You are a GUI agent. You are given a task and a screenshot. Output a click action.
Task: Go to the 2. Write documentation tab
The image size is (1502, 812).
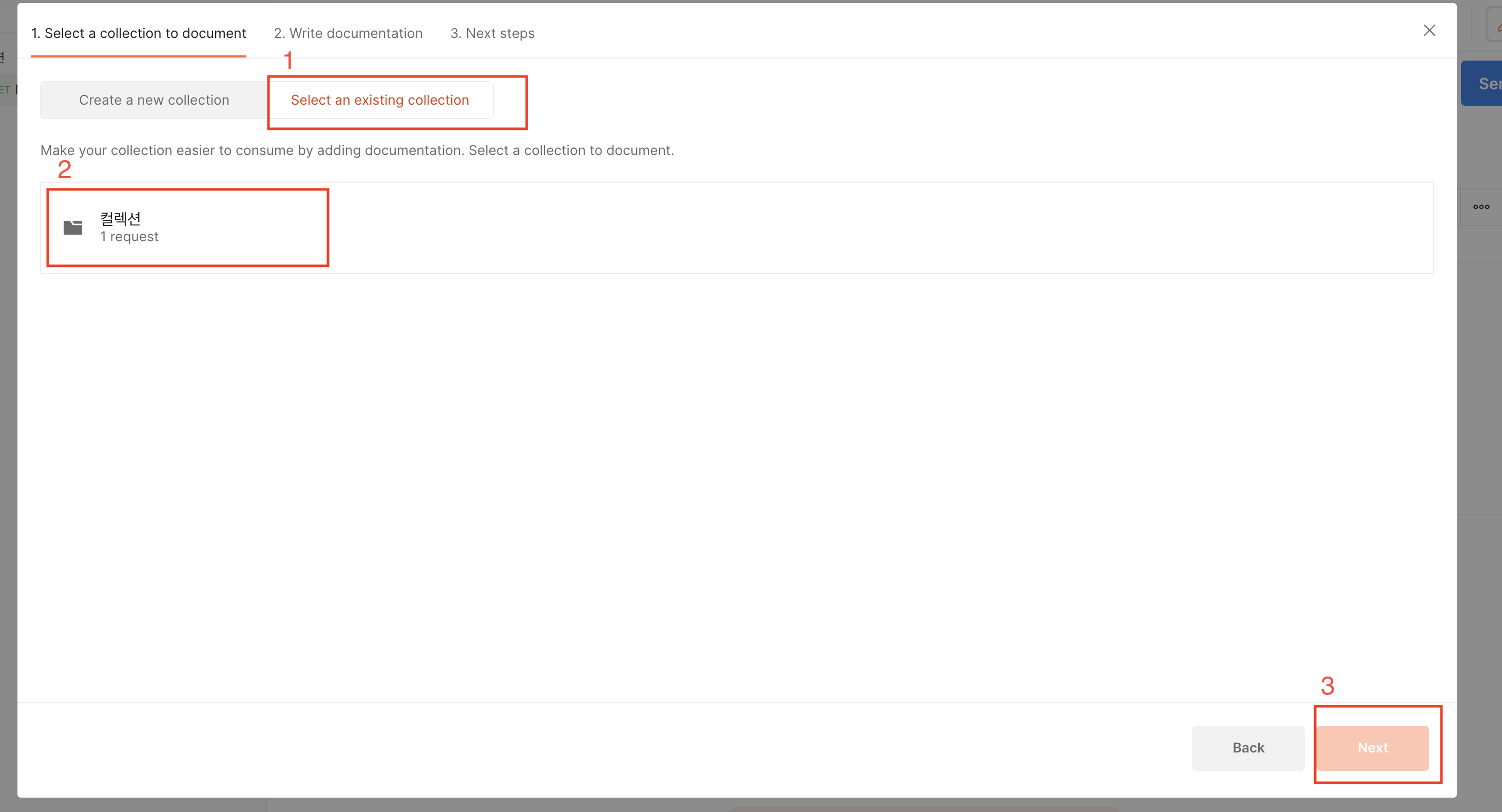pos(348,33)
